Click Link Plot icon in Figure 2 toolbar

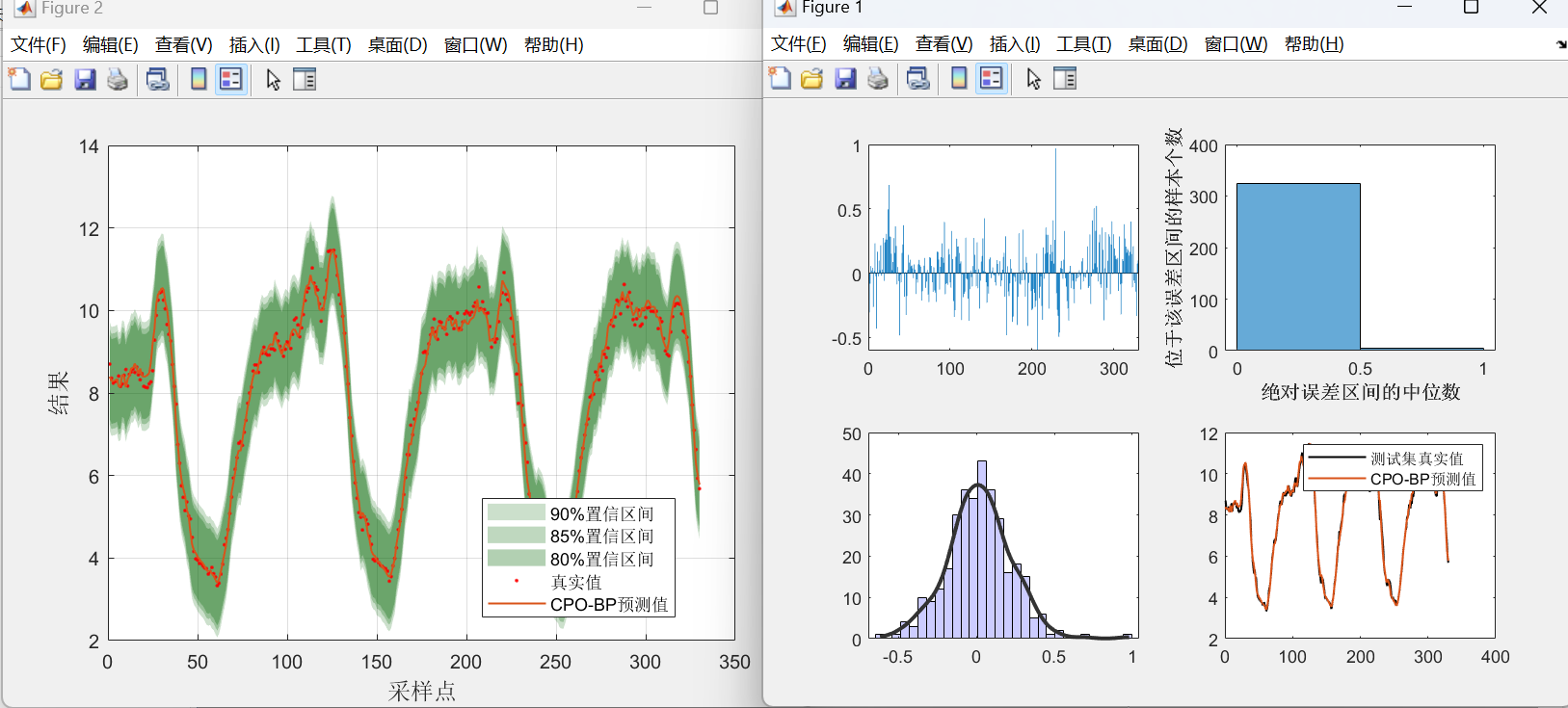pos(158,79)
